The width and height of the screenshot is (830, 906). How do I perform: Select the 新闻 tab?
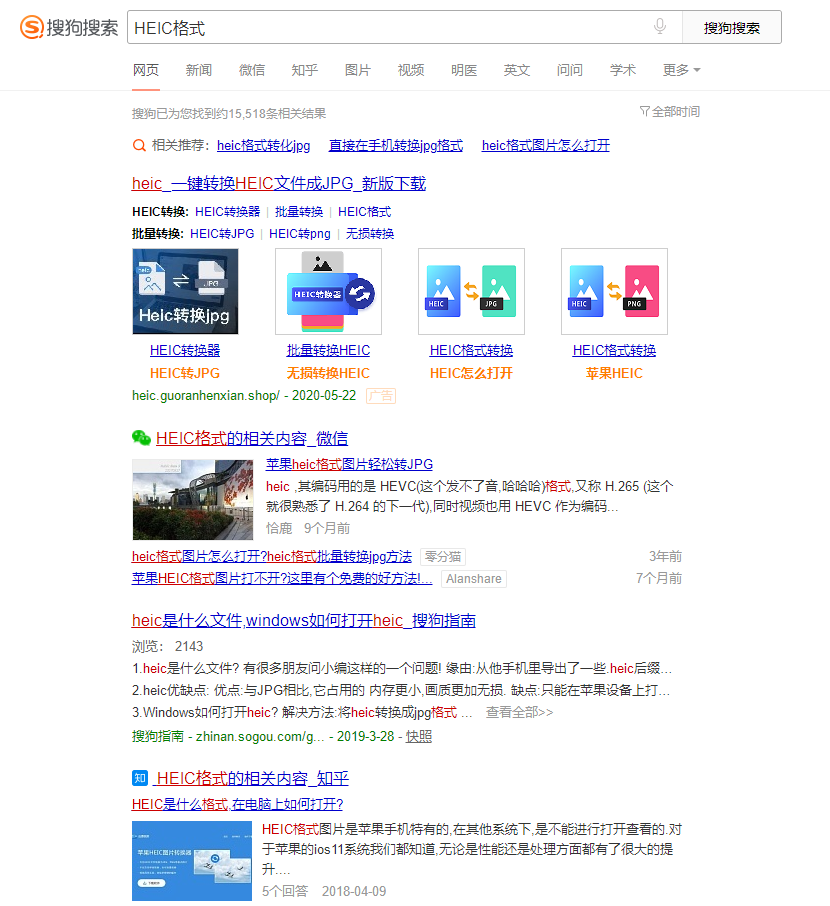pyautogui.click(x=199, y=70)
